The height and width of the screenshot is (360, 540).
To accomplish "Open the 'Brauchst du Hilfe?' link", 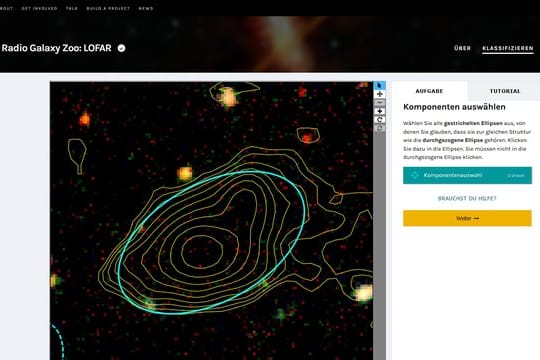I will tap(467, 198).
